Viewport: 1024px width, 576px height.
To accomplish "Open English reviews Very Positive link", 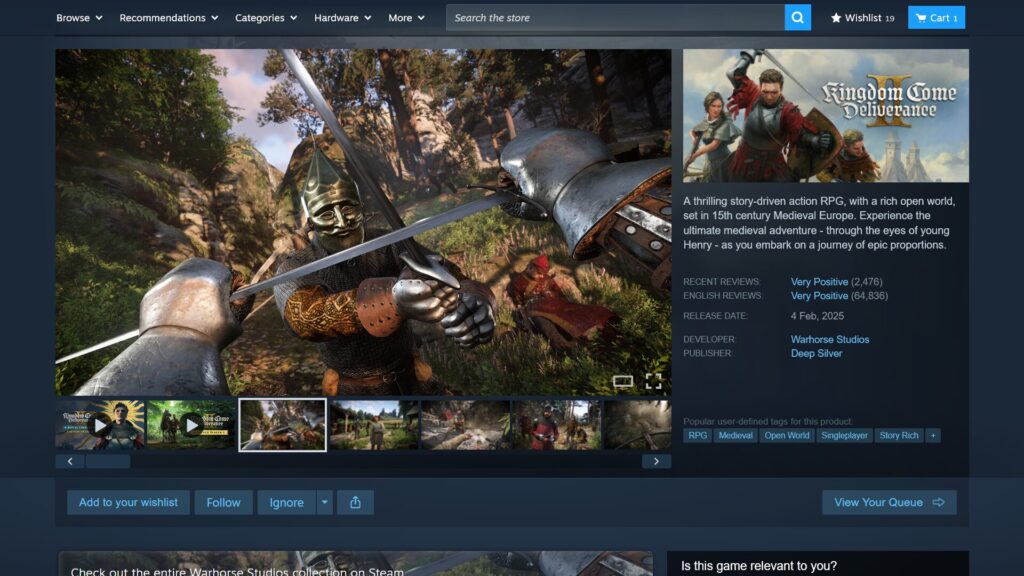I will click(x=819, y=296).
